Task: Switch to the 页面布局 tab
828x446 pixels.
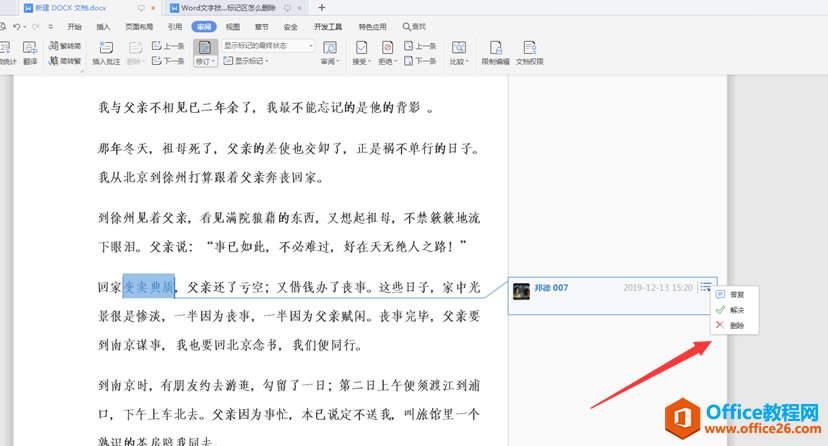Action: (139, 27)
